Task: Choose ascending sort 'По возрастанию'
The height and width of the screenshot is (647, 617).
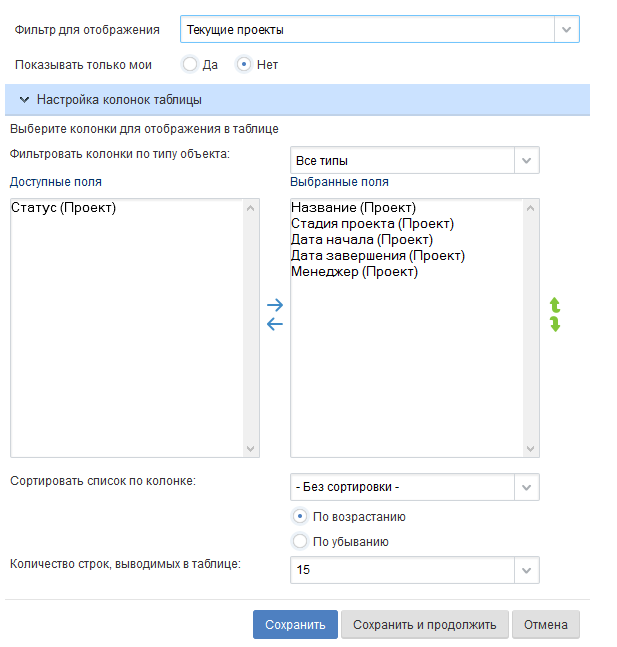Action: point(299,517)
